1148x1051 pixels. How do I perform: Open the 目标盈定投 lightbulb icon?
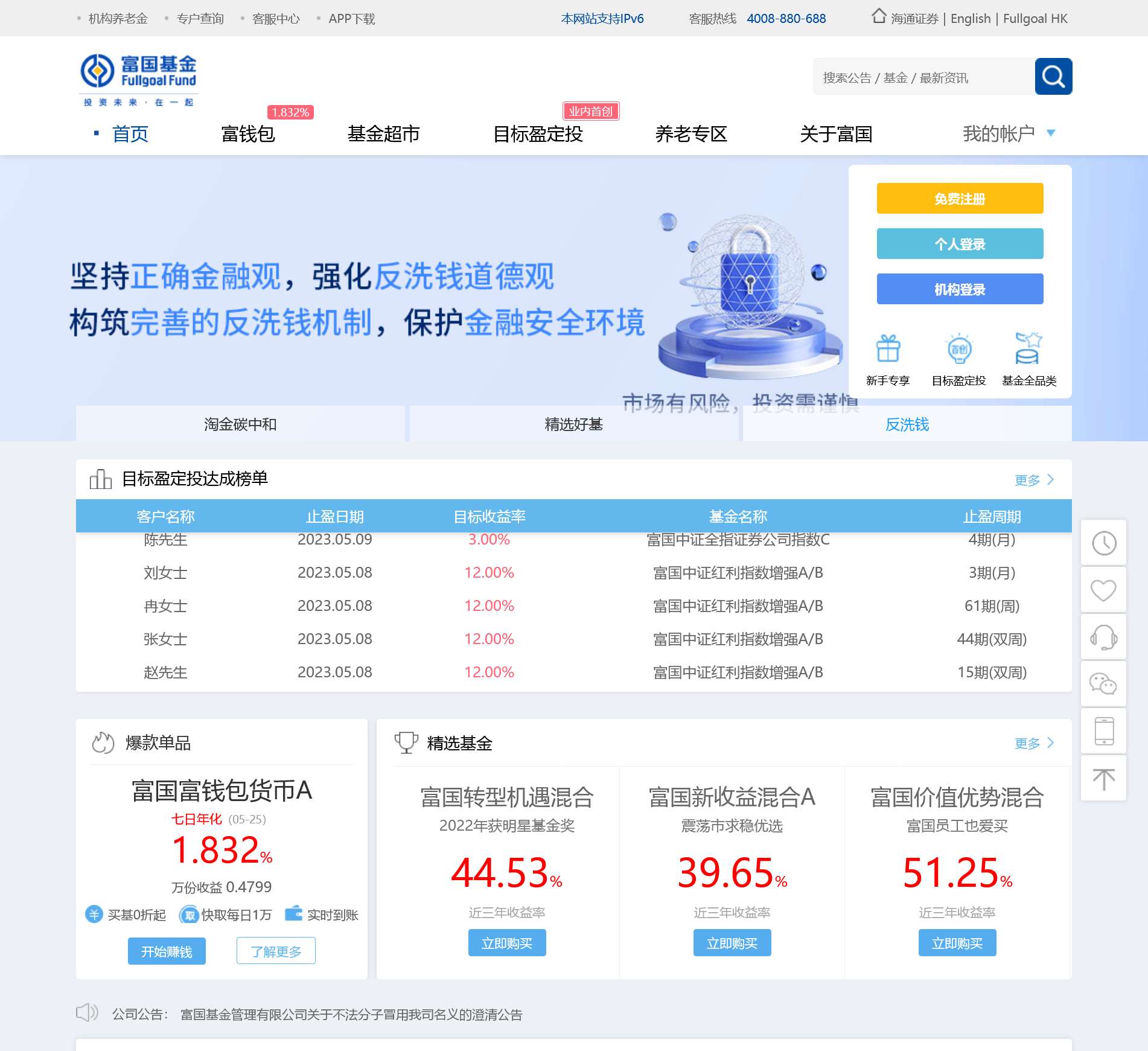(958, 348)
